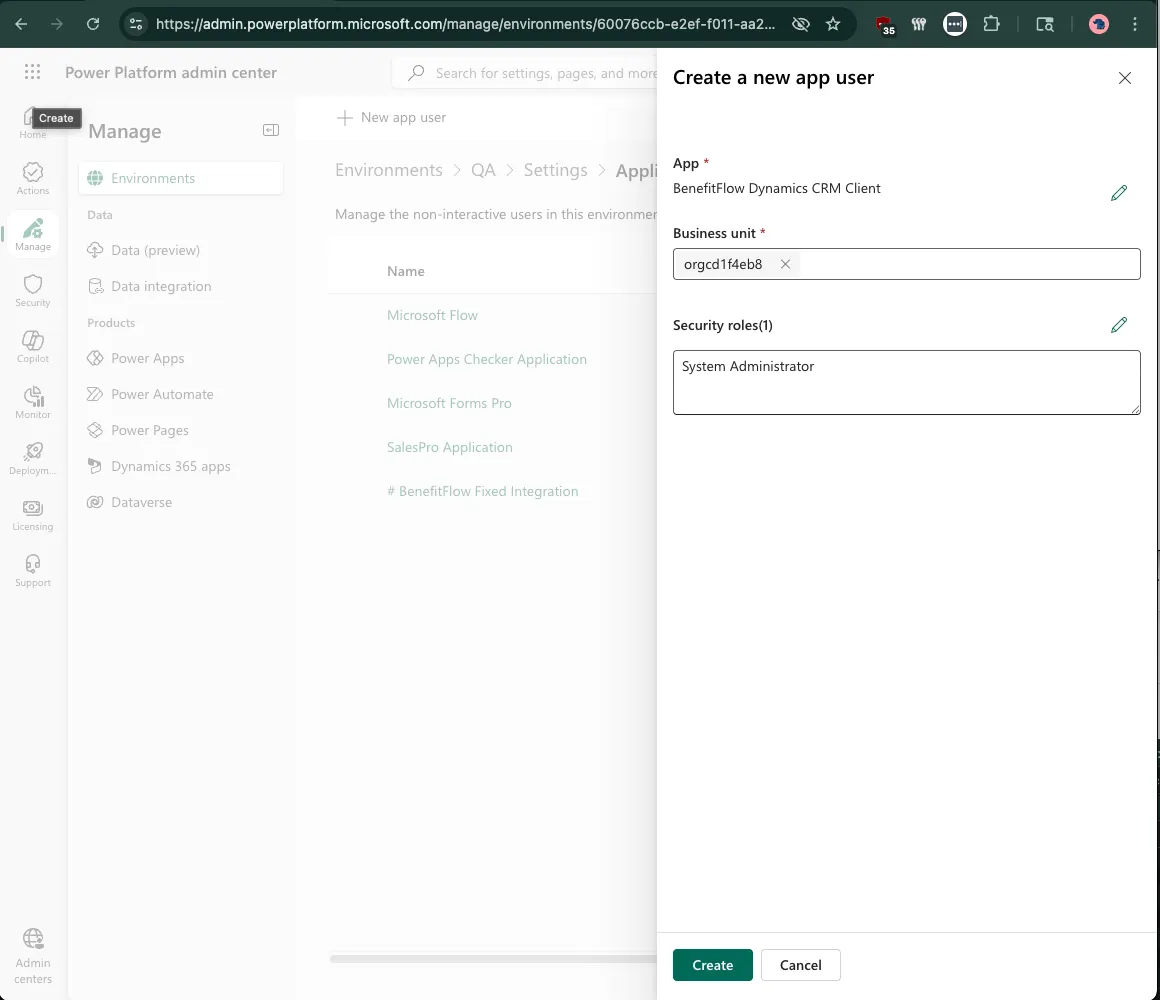Image resolution: width=1160 pixels, height=1000 pixels.
Task: Collapse the Products section header
Action: tap(111, 322)
